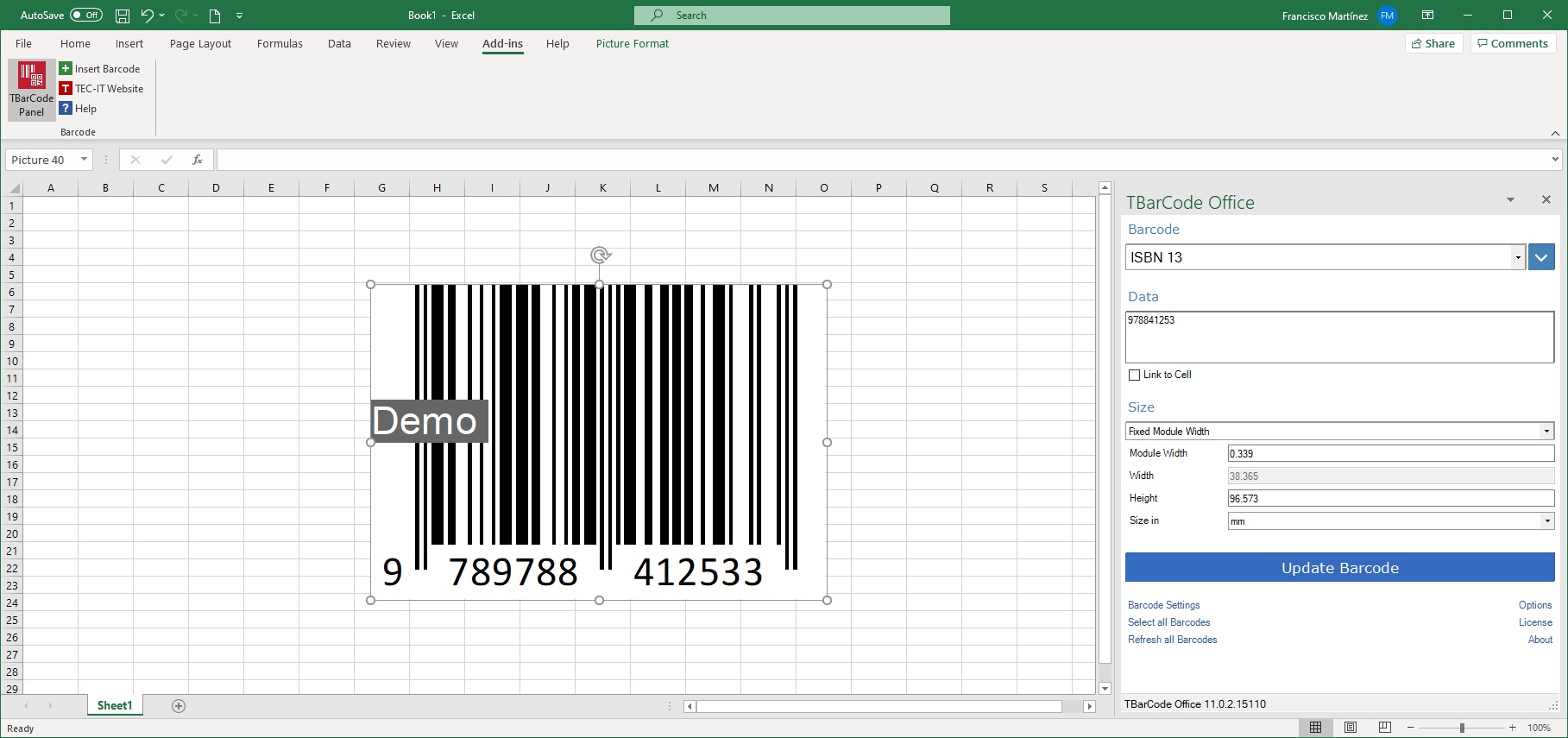Switch to the Review tab

click(394, 43)
